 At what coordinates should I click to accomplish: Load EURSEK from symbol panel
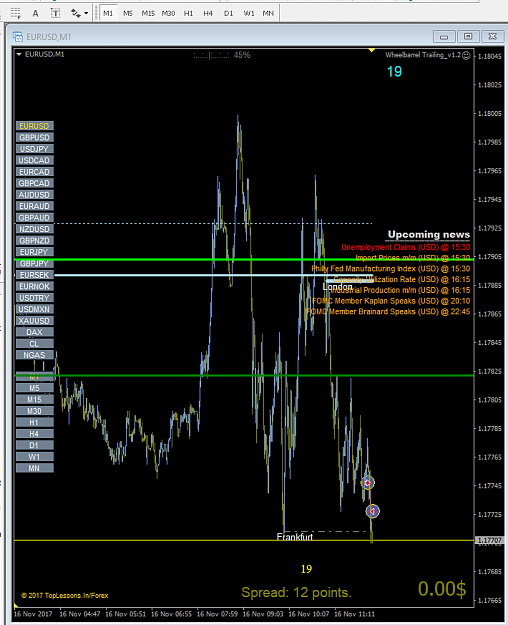tap(34, 275)
